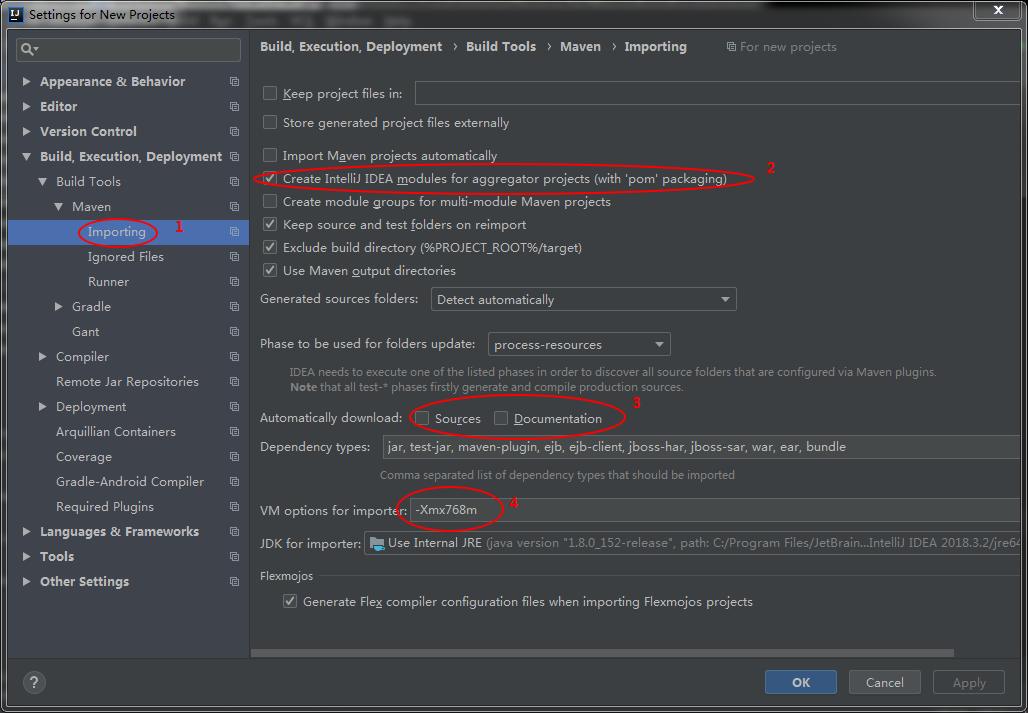The height and width of the screenshot is (713, 1028).
Task: Click Build Tools in breadcrumb
Action: pos(501,47)
